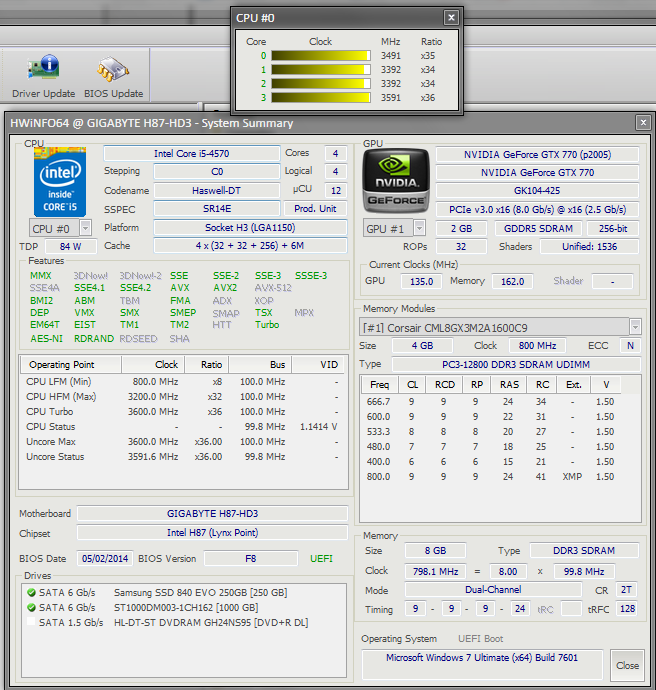Click the Haswell-DT codename field
The image size is (656, 690).
tap(217, 191)
